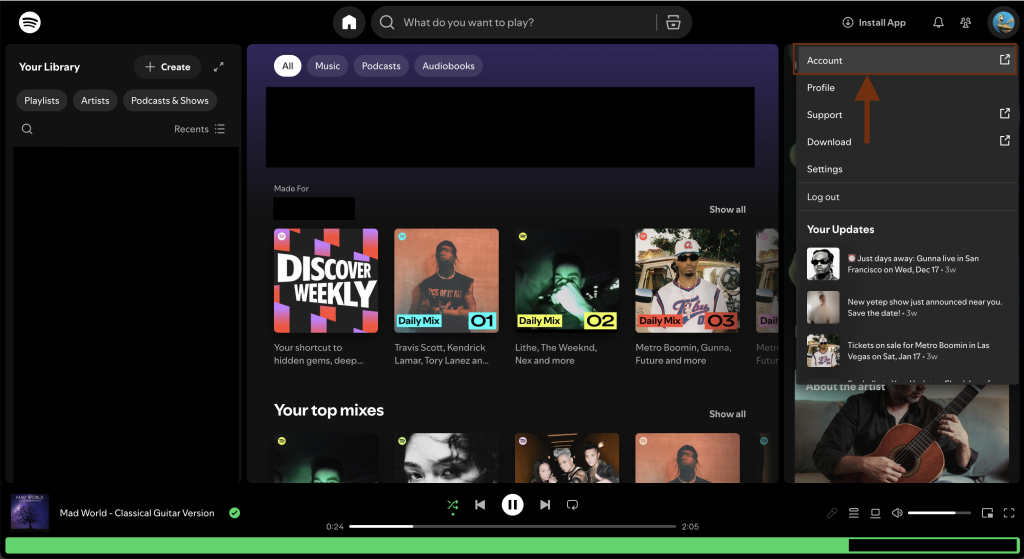1024x559 pixels.
Task: Click green check saved icon beside track
Action: click(x=234, y=513)
